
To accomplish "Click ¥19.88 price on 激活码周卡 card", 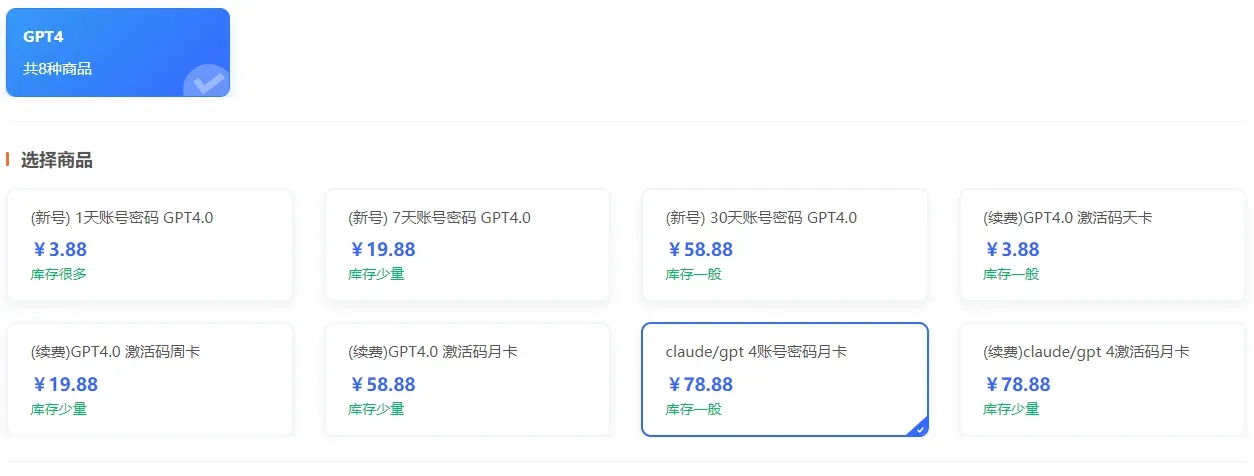I will click(x=65, y=384).
